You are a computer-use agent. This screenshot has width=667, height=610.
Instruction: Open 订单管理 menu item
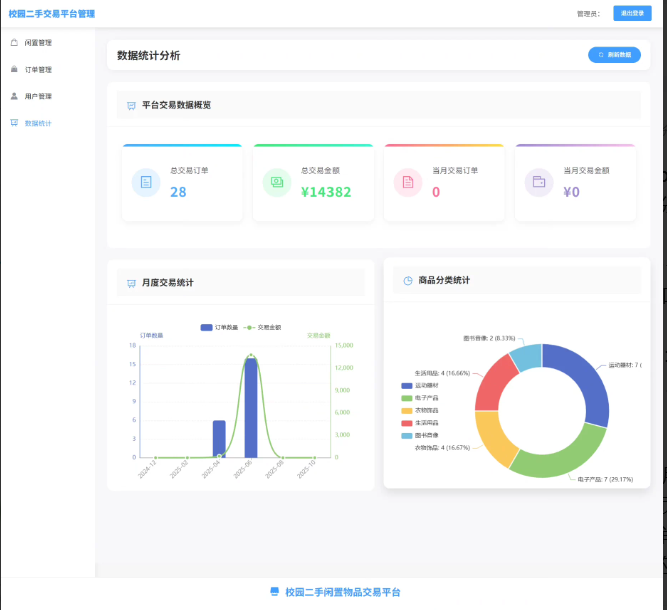click(x=48, y=69)
